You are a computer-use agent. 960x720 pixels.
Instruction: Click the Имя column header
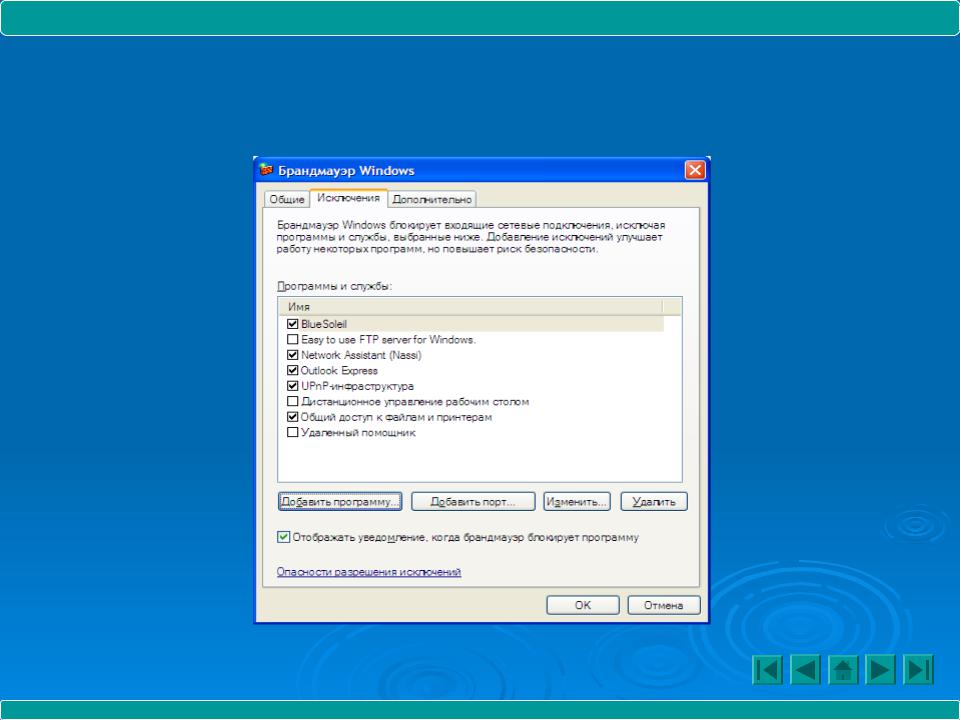click(x=470, y=307)
